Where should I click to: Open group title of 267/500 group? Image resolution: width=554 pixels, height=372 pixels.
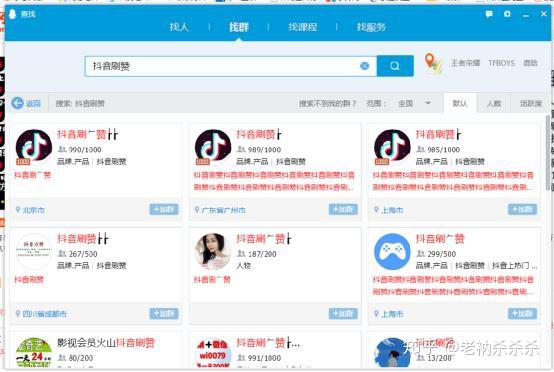pos(83,239)
